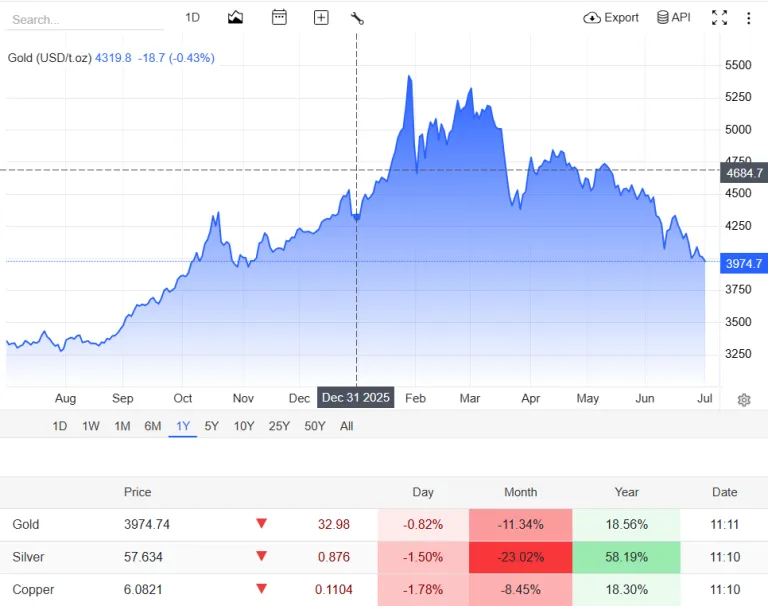Select the 50Y time range tab
Image resolution: width=768 pixels, height=606 pixels.
(x=314, y=426)
